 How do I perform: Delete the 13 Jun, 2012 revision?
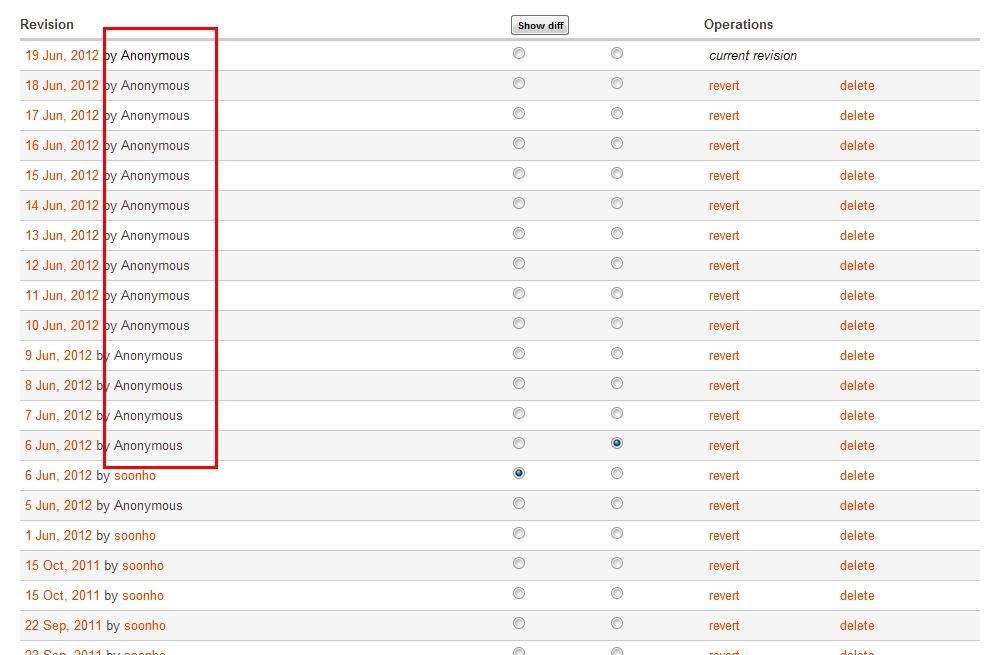856,236
